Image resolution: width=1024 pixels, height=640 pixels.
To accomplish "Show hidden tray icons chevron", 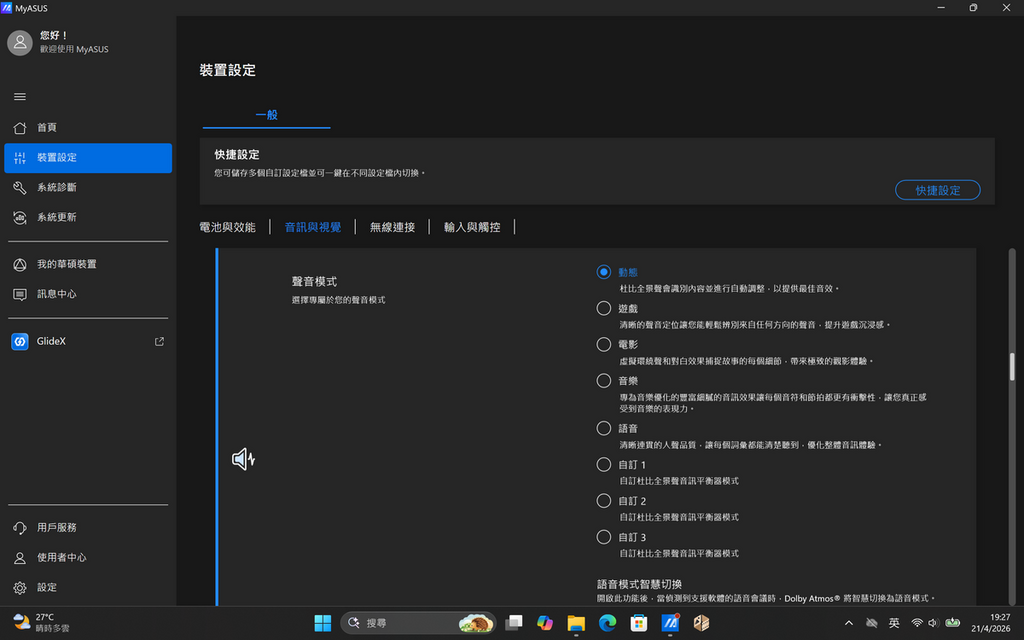I will coord(848,623).
